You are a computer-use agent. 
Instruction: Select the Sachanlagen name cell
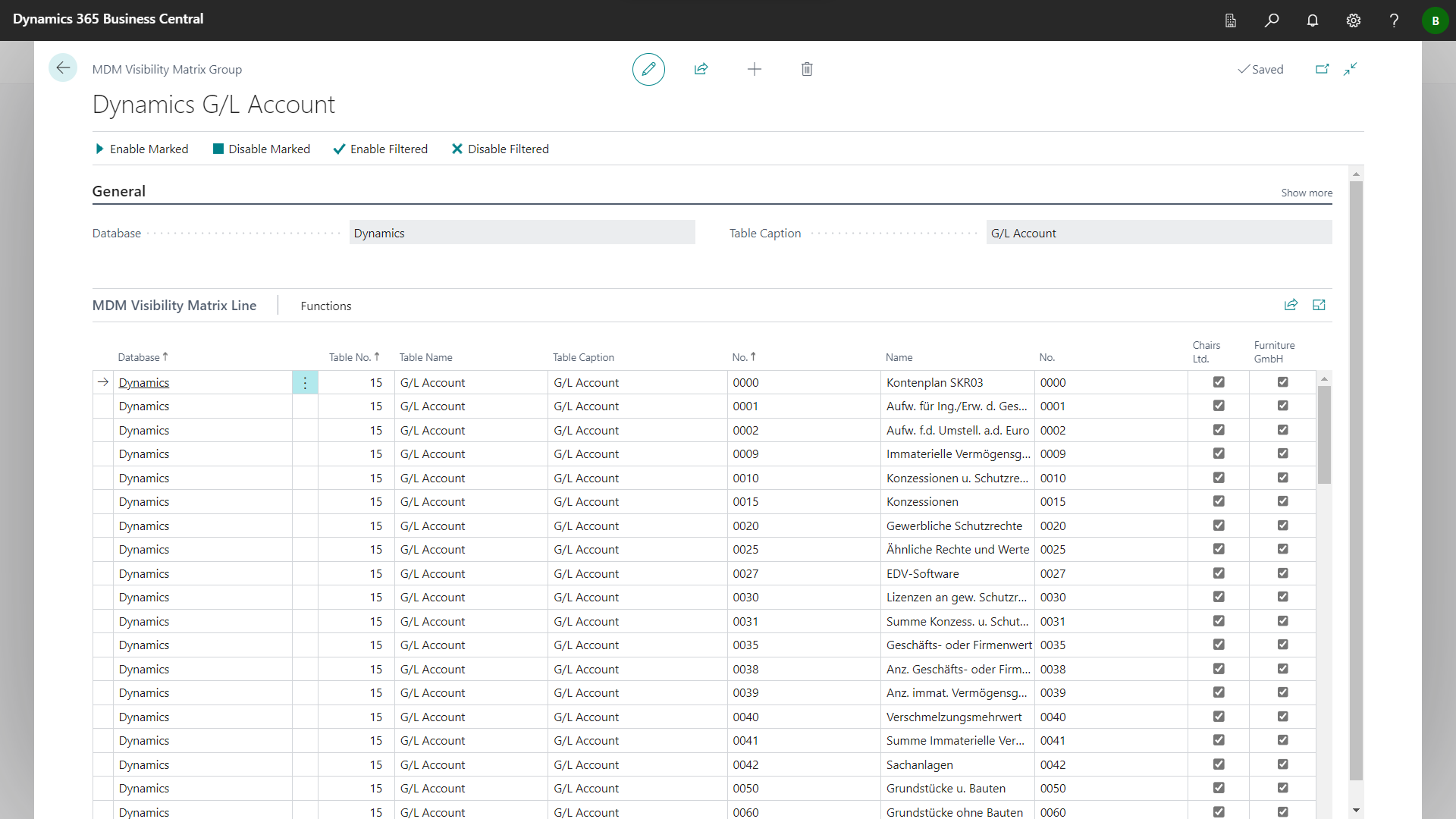coord(958,765)
